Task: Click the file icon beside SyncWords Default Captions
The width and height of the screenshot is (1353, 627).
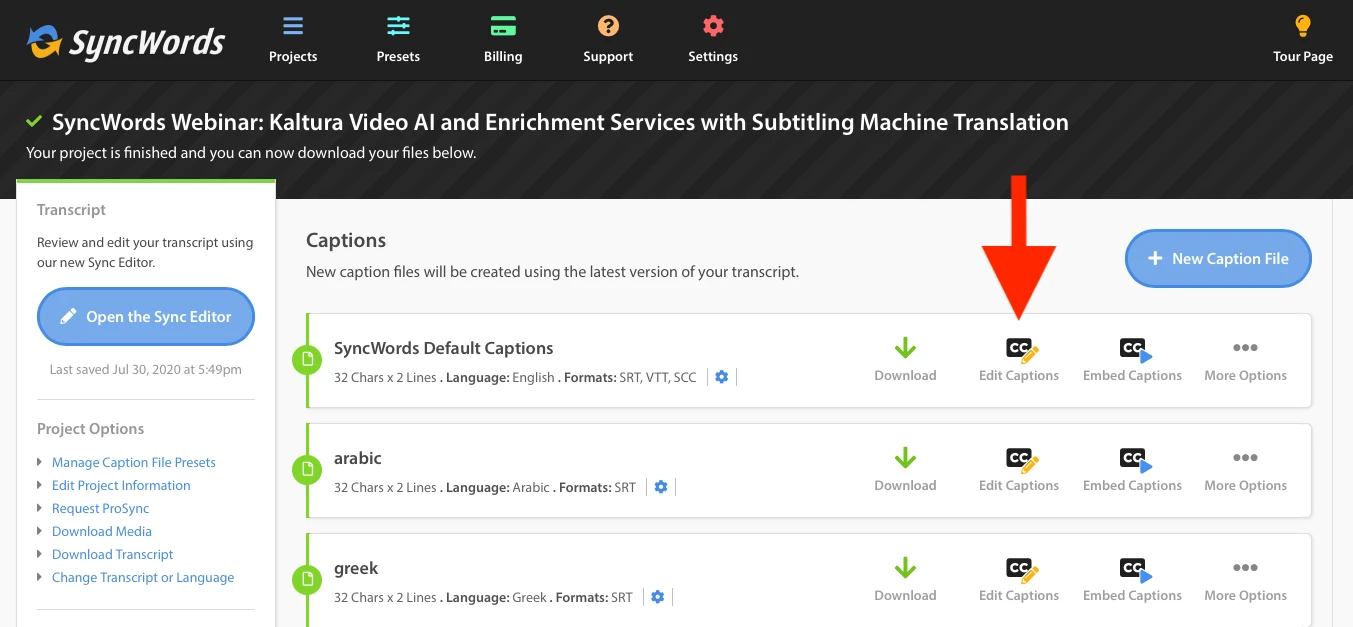Action: pyautogui.click(x=307, y=359)
